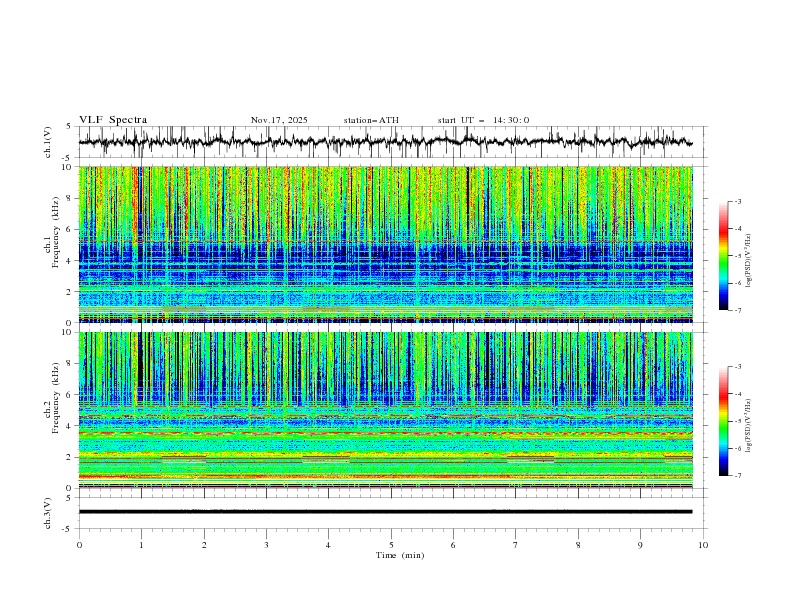
Task: Click the ch.1 spectrogram panel
Action: 386,244
